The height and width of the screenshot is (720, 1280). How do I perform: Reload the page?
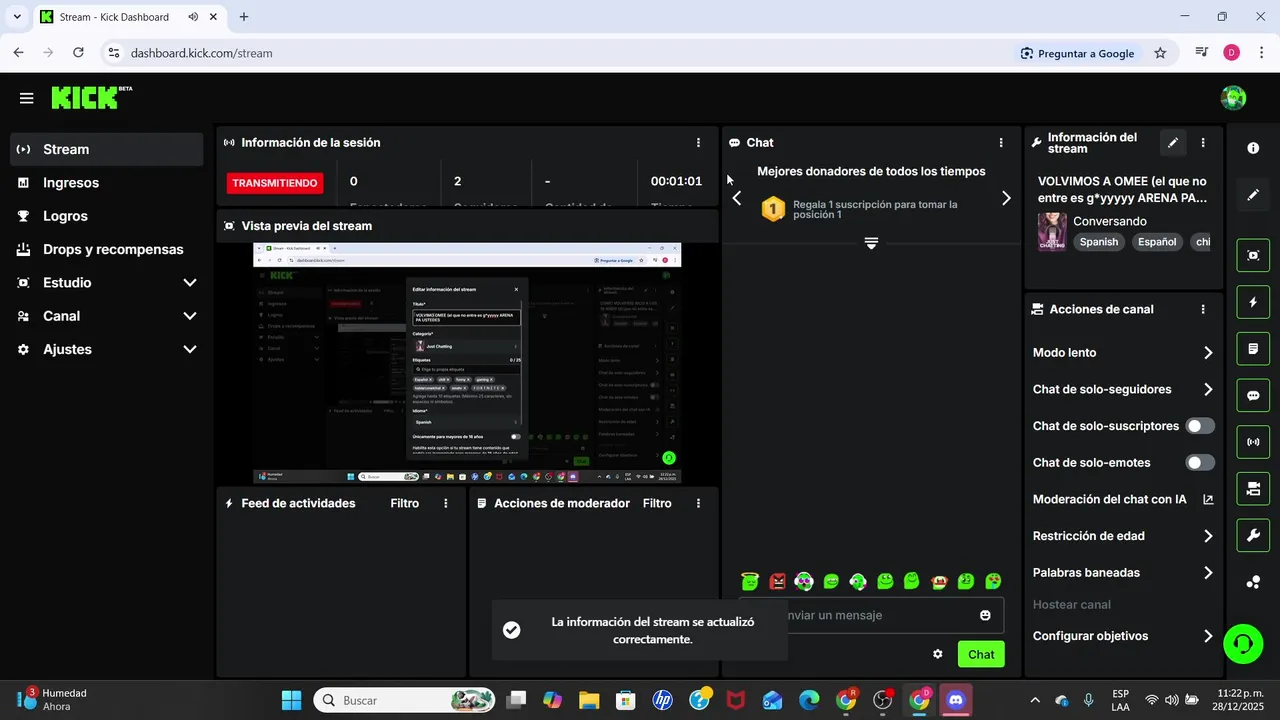pos(78,53)
